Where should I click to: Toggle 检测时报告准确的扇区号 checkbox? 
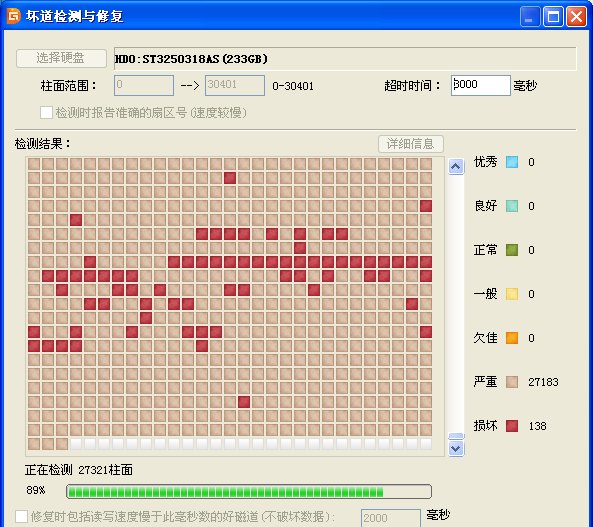[x=46, y=112]
